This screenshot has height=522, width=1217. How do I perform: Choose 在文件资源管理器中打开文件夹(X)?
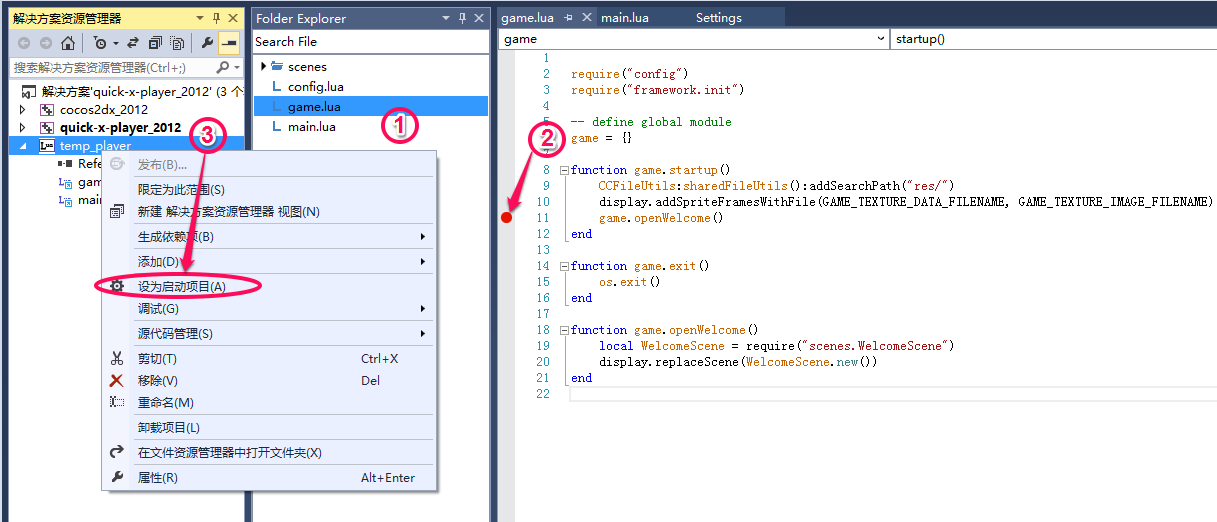point(269,453)
